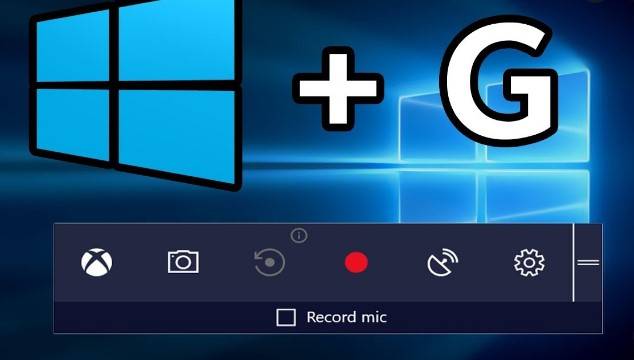Click the large white letter G

coord(500,81)
